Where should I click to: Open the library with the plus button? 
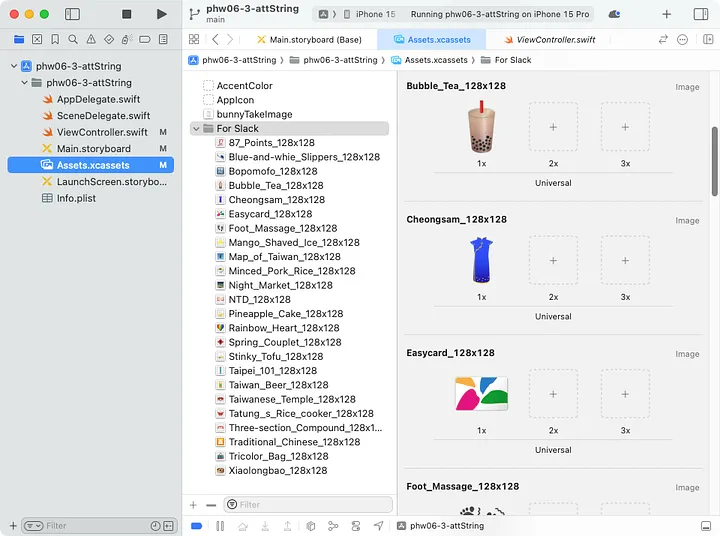pos(666,14)
